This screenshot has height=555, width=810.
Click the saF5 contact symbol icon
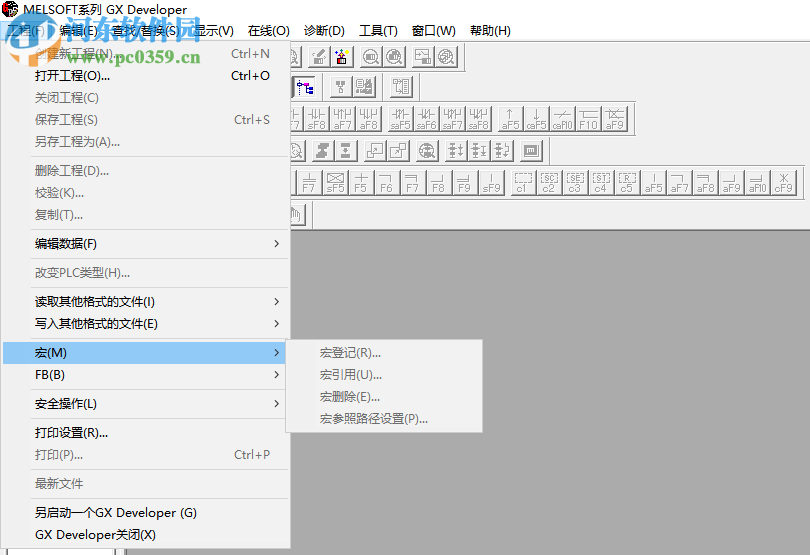coord(400,119)
